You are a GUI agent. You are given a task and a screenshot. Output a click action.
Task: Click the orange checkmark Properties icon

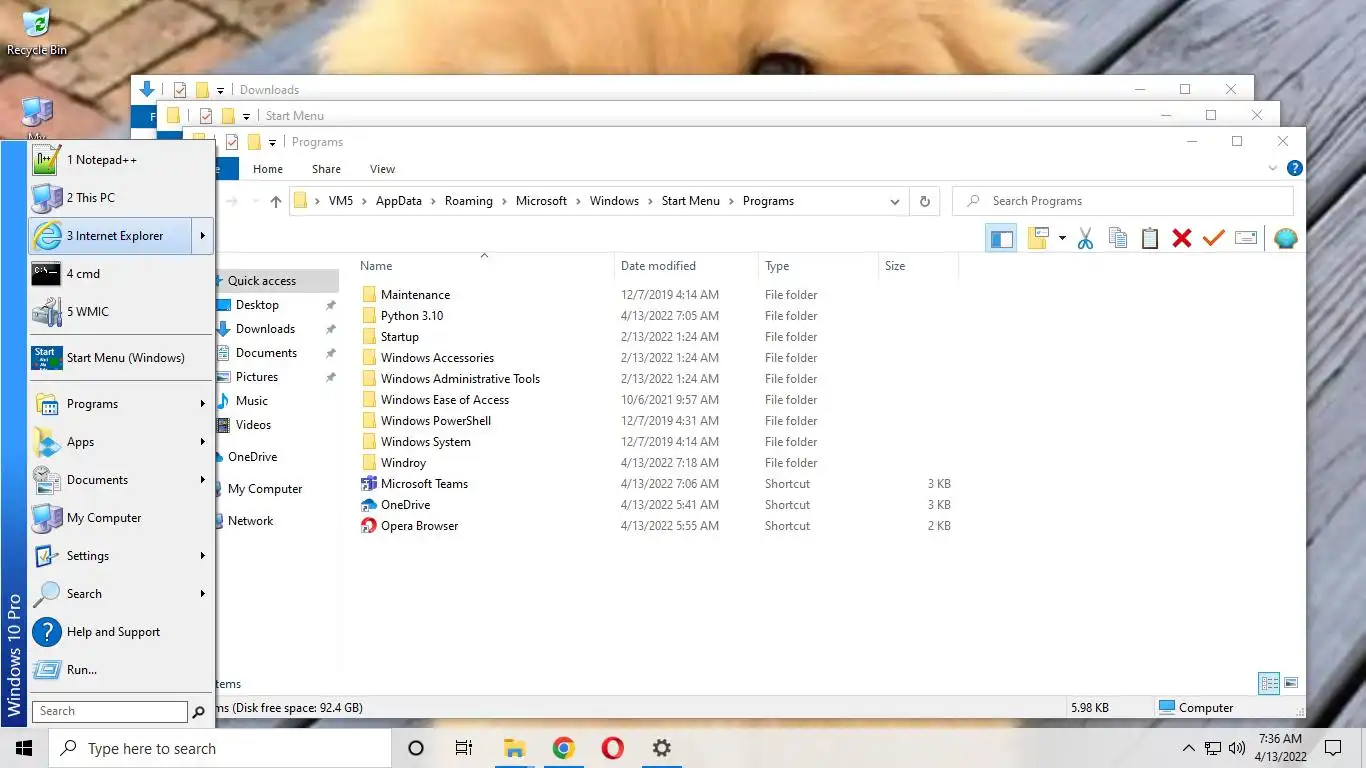pyautogui.click(x=1214, y=238)
